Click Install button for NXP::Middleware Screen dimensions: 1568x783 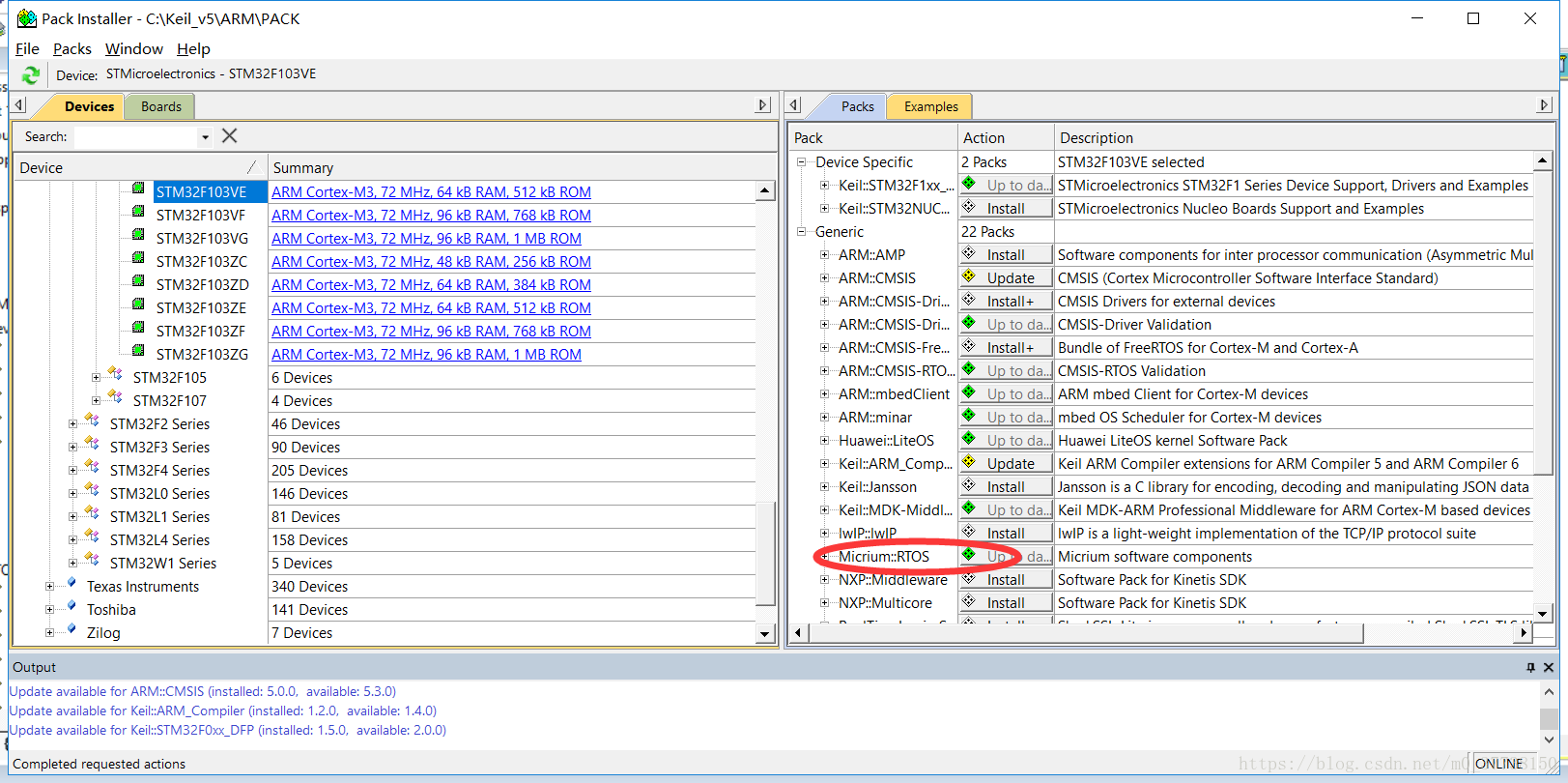(x=1006, y=579)
